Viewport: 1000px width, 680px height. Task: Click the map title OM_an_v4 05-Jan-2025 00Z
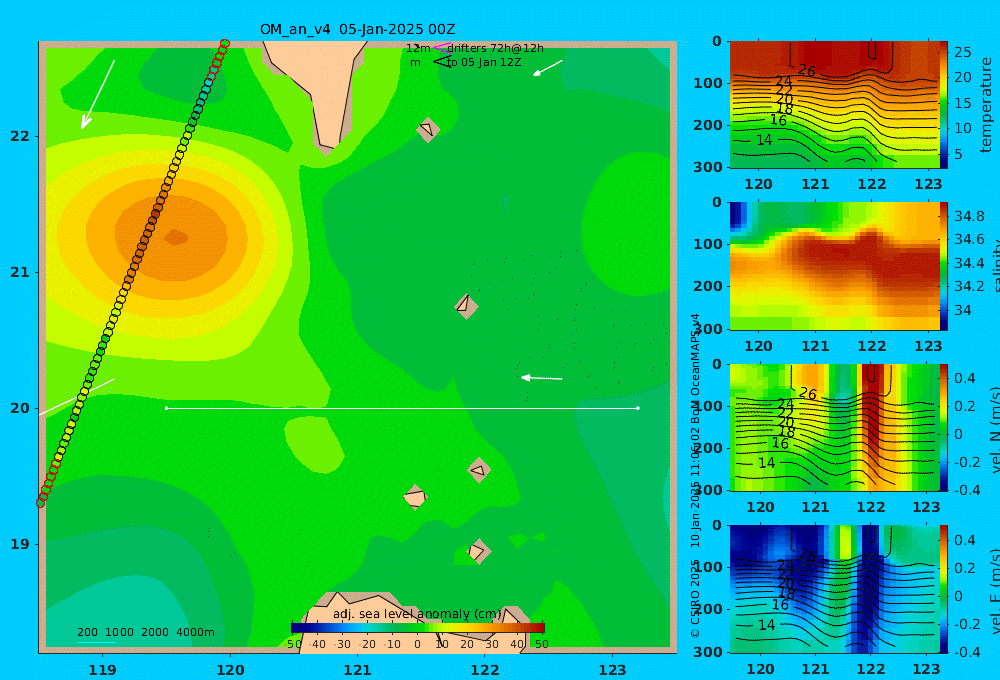pyautogui.click(x=357, y=29)
